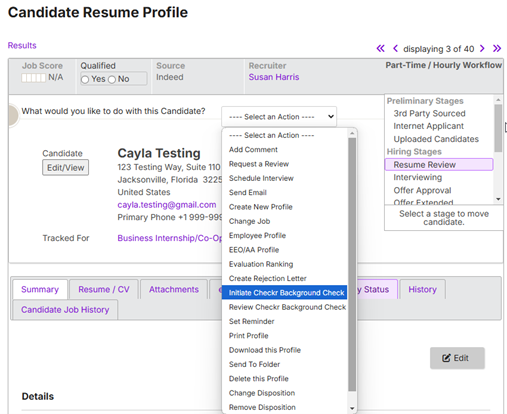This screenshot has height=414, width=507.
Task: Select the Resume Review hiring stage
Action: click(439, 165)
